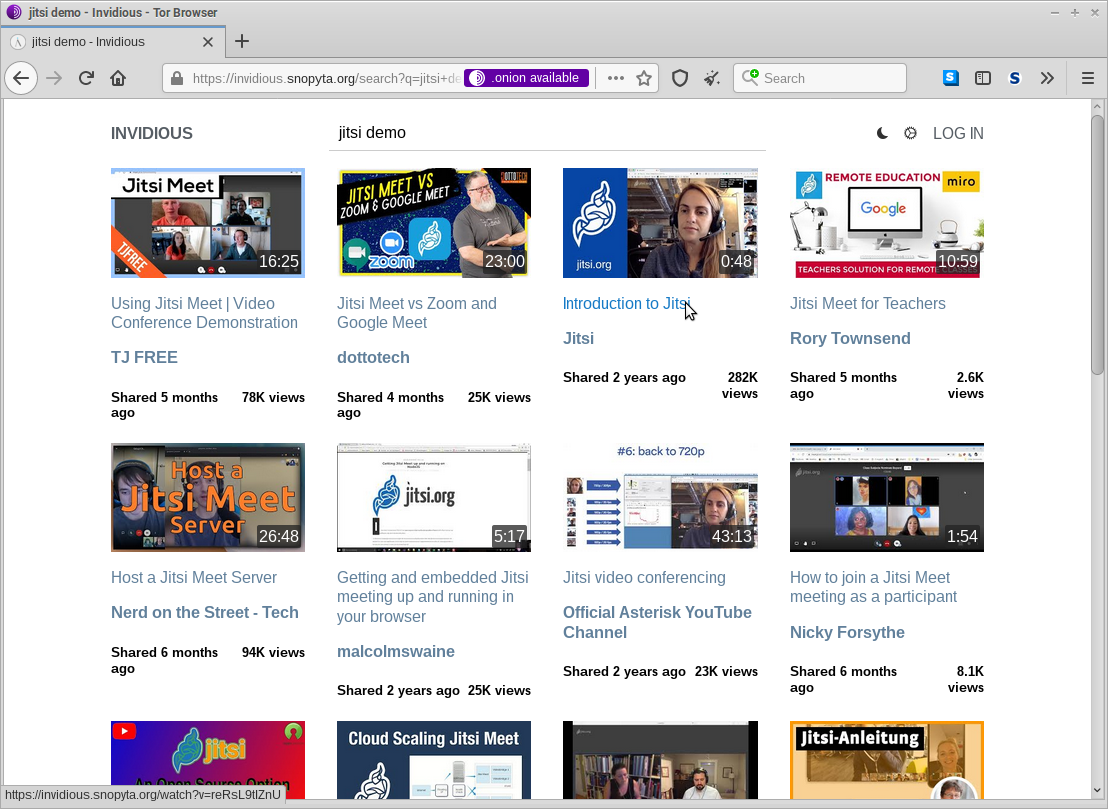Open a new browser tab
1108x809 pixels.
coord(242,41)
